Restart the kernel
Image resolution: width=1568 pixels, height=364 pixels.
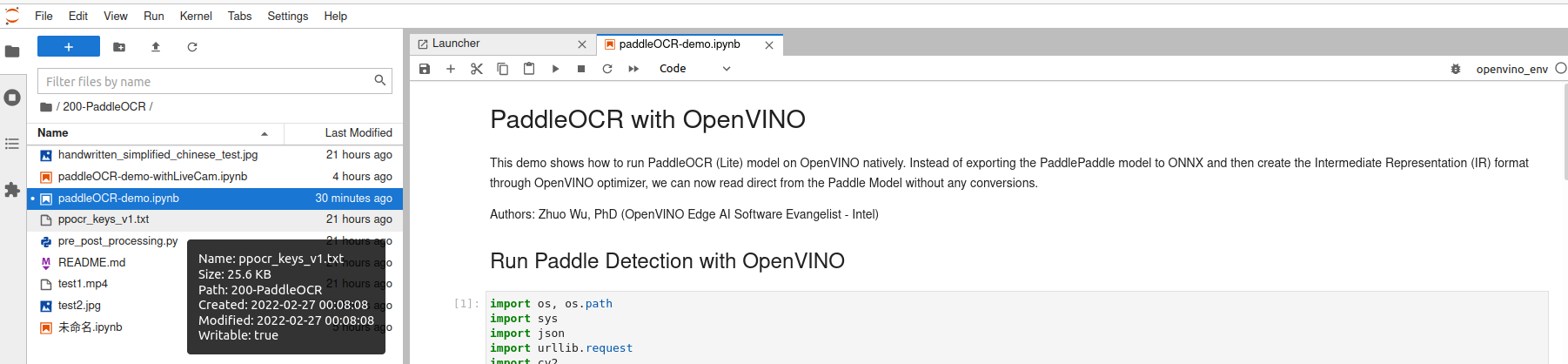[607, 69]
